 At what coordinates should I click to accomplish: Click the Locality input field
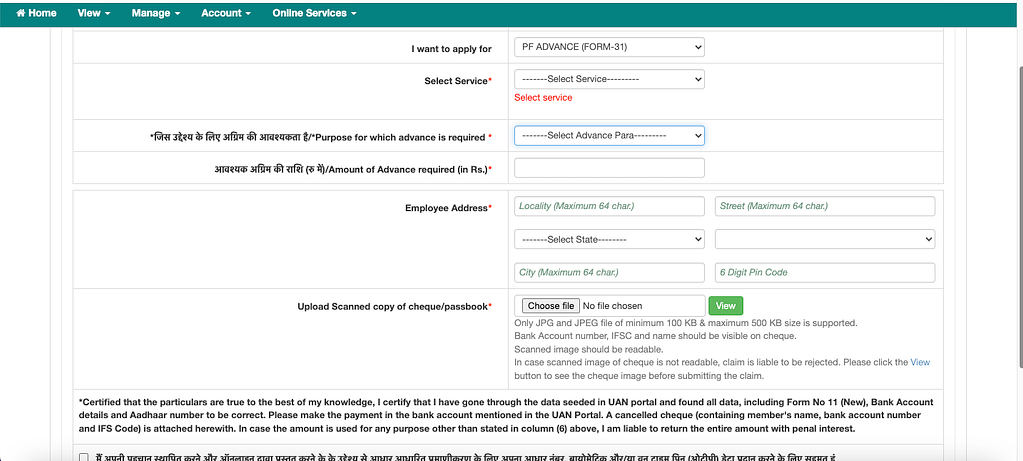pos(609,206)
